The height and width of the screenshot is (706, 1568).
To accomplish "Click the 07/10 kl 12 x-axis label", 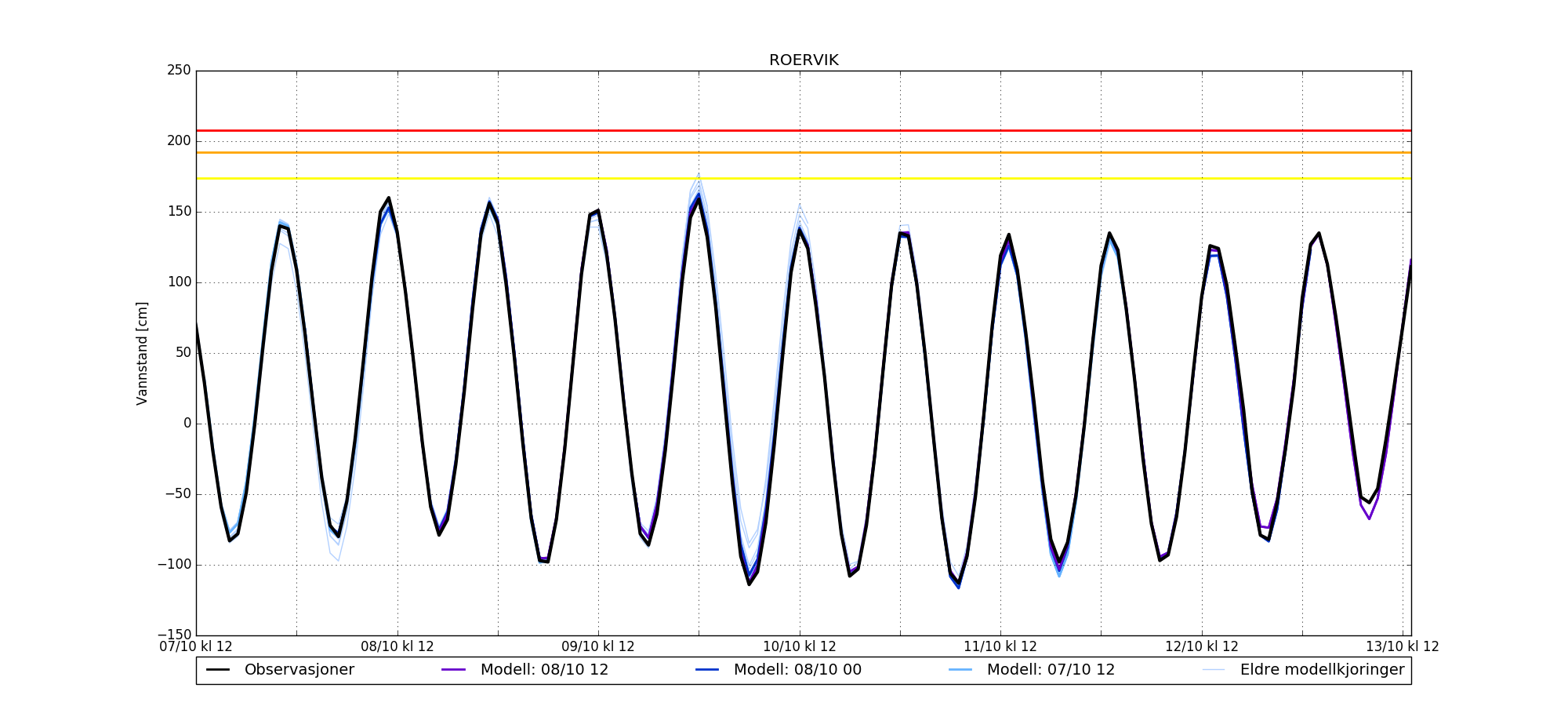I will [x=196, y=647].
